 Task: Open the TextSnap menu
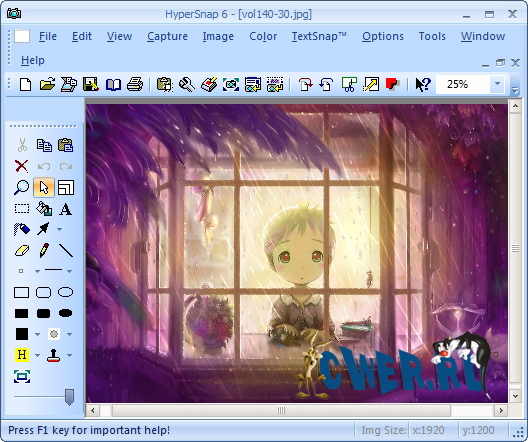(x=319, y=36)
